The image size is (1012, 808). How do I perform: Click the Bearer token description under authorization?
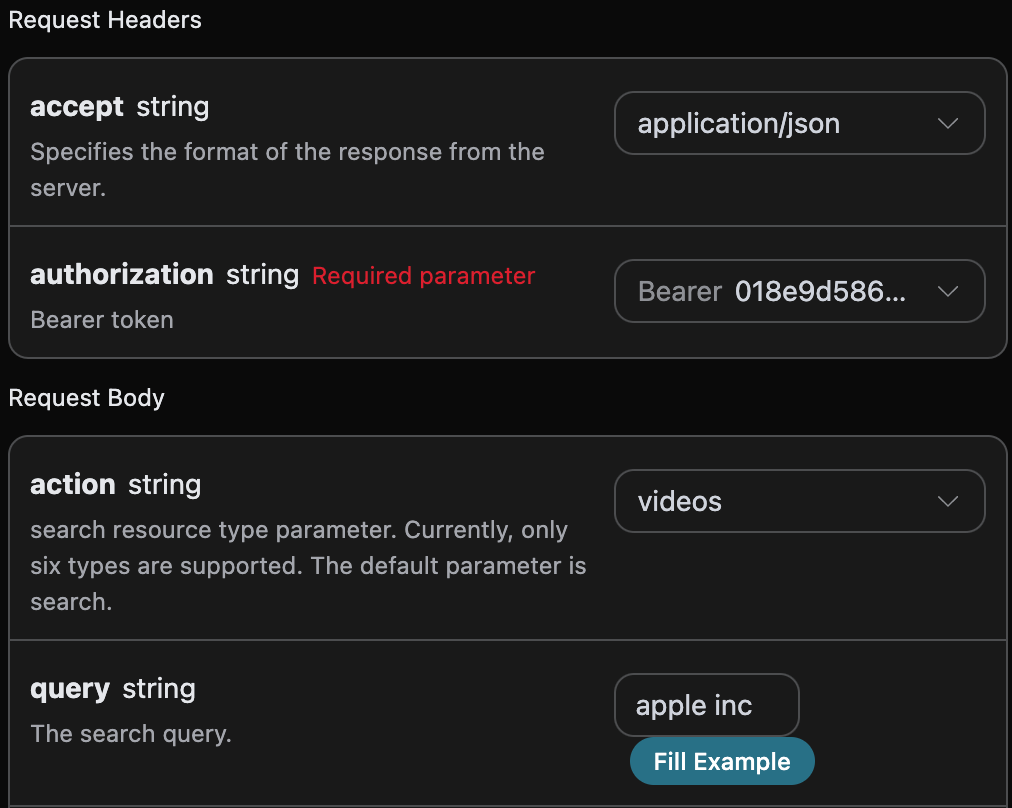click(x=102, y=320)
